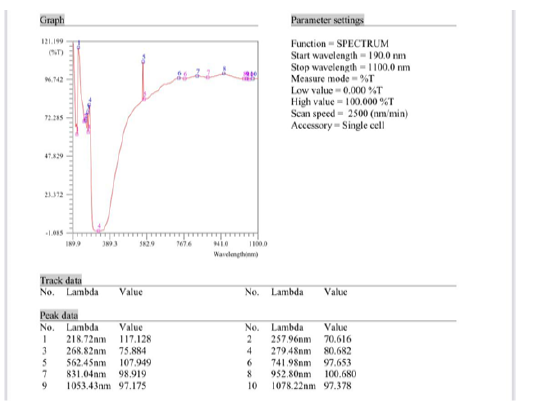Click 'Start wavelength = 190.0 nm' line
533x408 pixels.
pos(348,55)
